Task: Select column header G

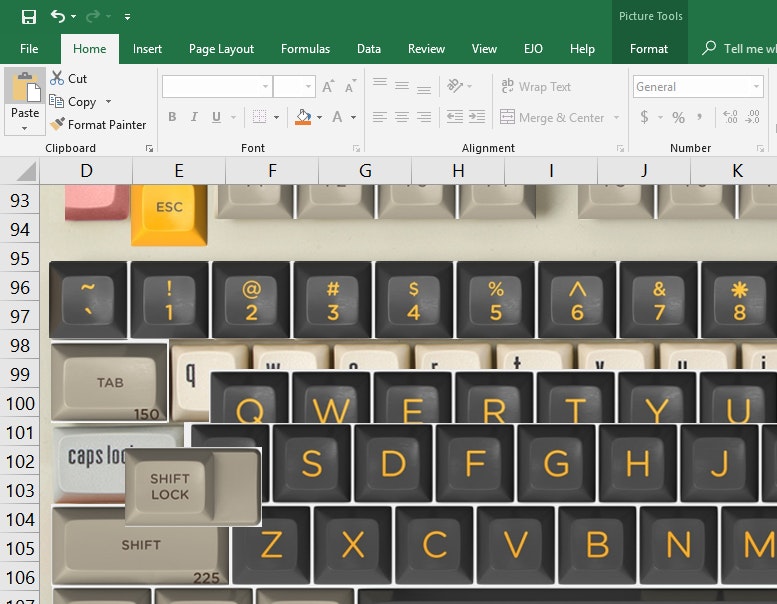Action: pyautogui.click(x=365, y=171)
